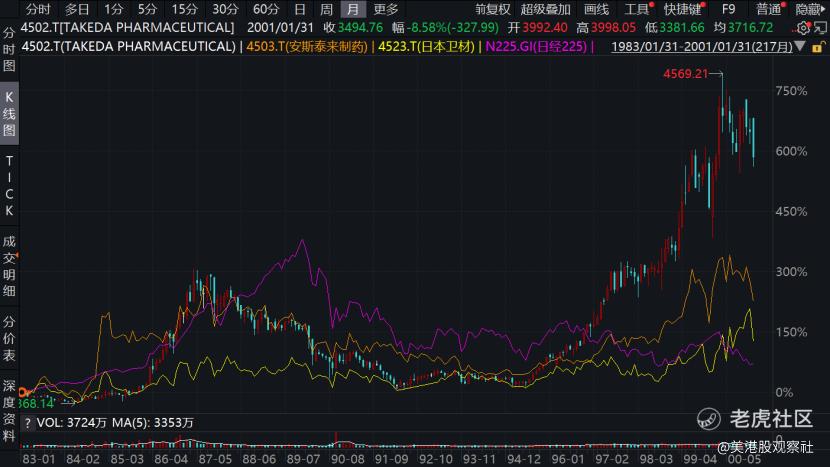Click the pop-out window icon
The height and width of the screenshot is (467, 830).
point(820,28)
